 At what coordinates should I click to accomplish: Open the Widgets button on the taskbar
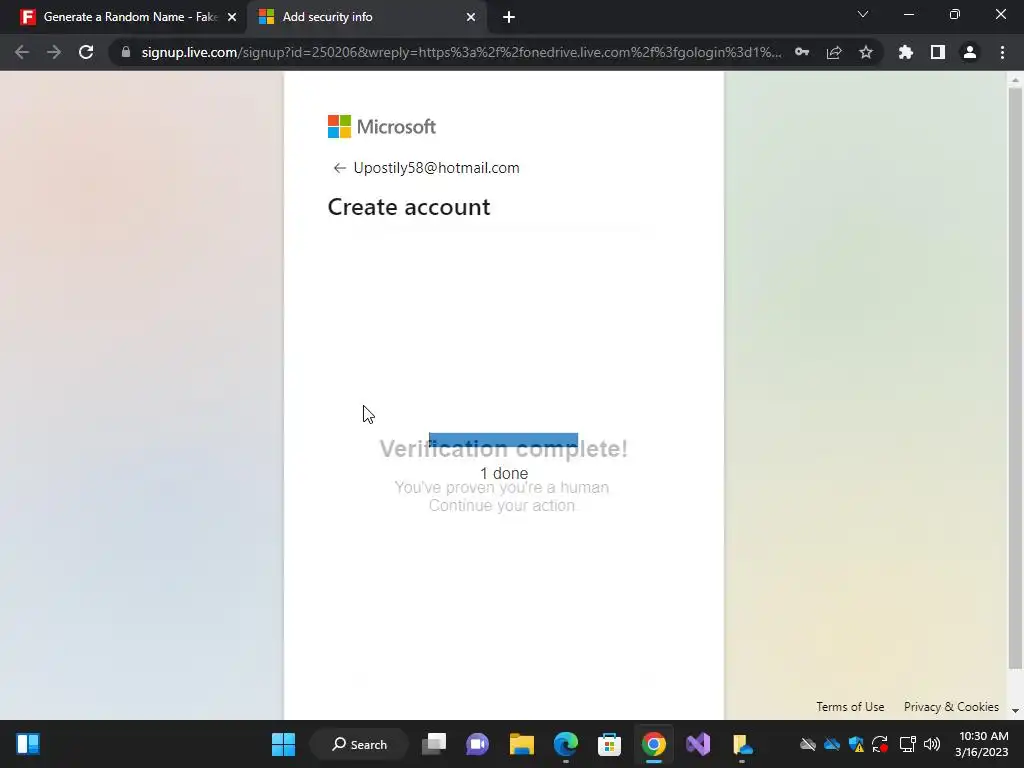click(28, 744)
